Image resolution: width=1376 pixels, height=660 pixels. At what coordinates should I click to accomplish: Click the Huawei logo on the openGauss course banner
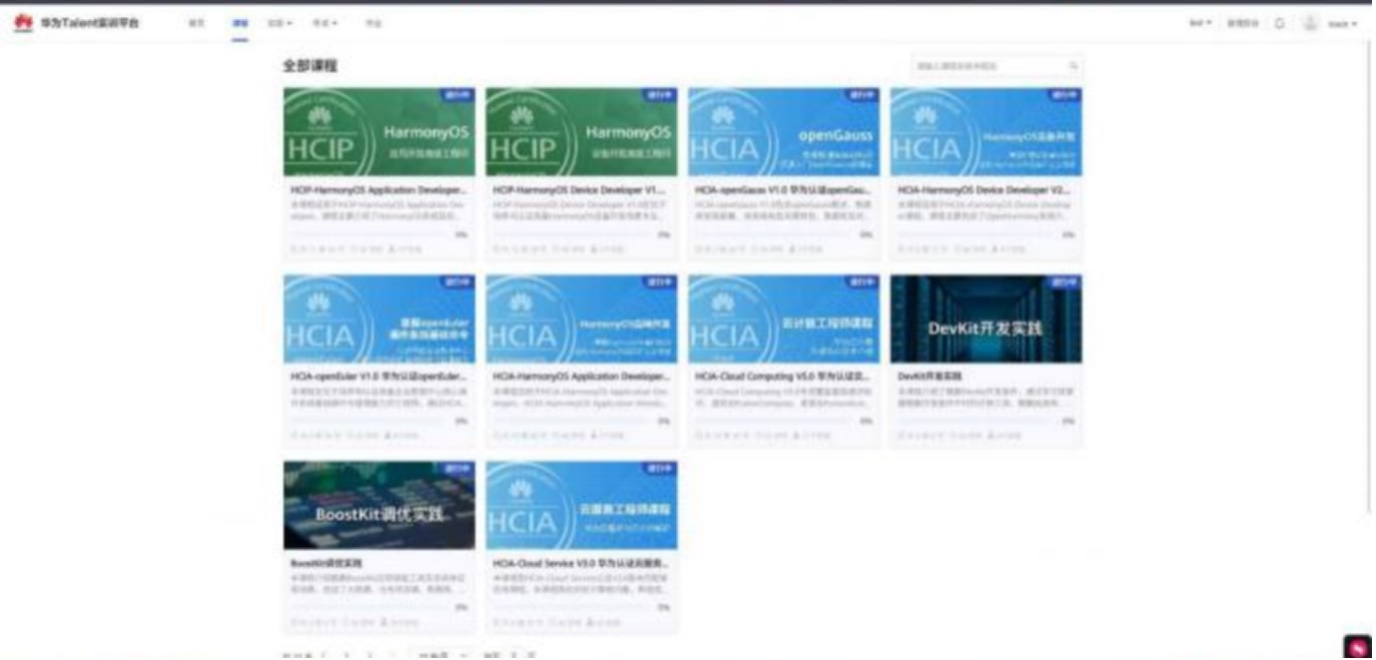click(724, 115)
